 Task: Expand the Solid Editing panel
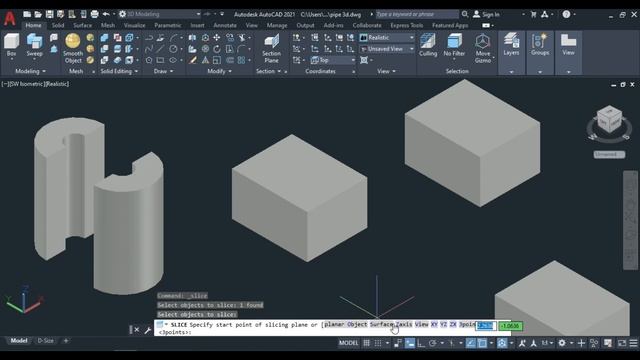[x=119, y=71]
